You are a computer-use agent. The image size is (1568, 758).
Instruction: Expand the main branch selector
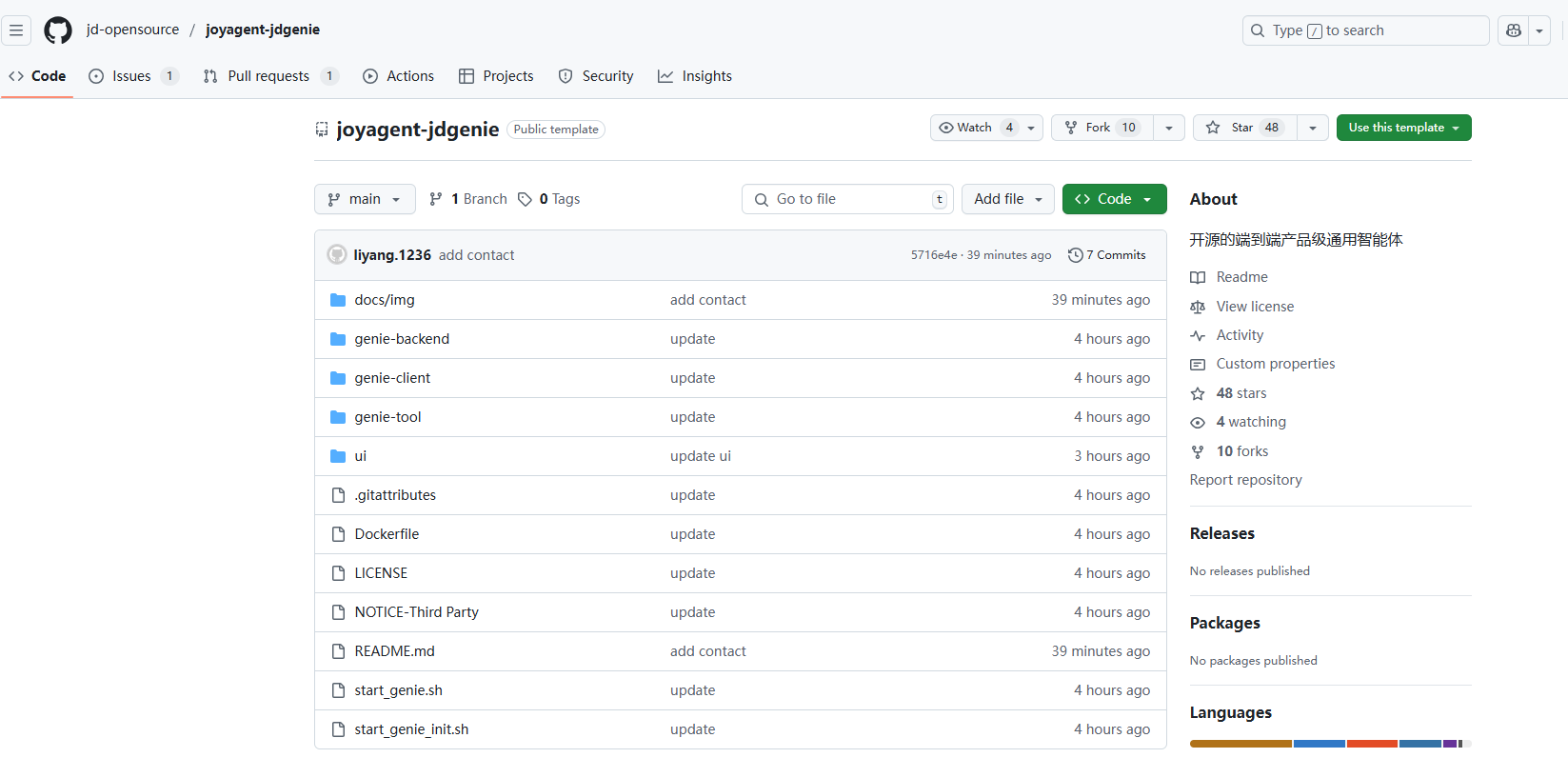pos(365,199)
